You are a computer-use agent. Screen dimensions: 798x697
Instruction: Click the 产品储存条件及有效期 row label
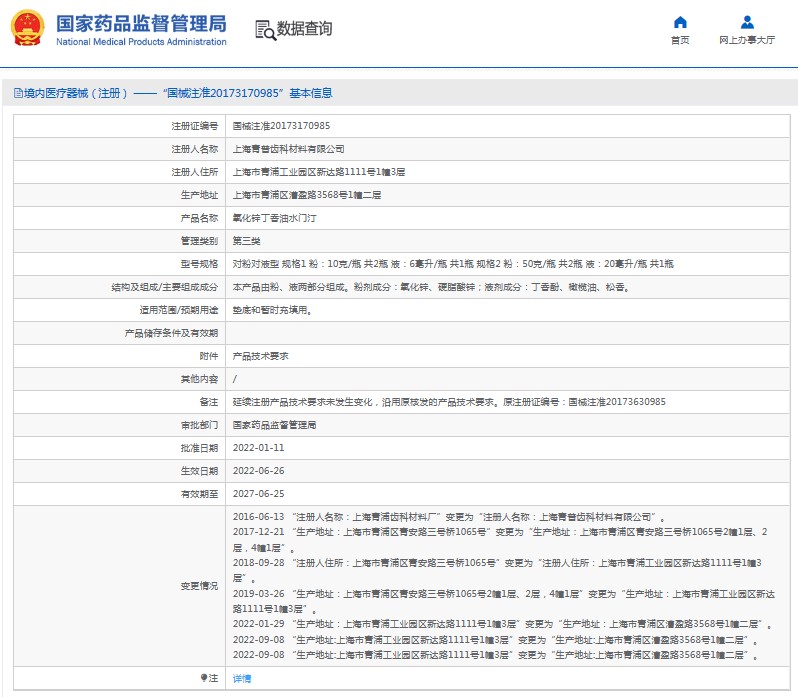171,333
